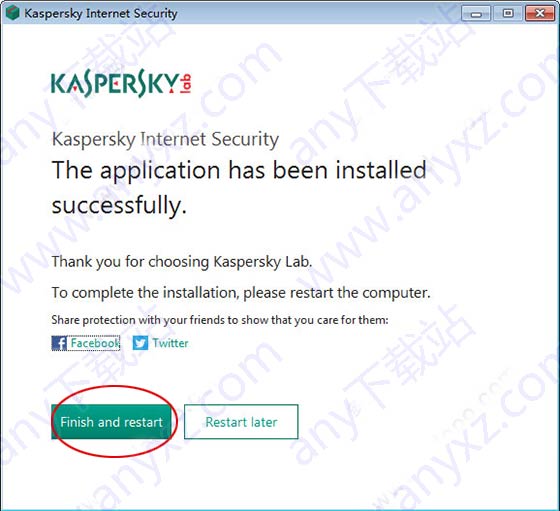Minimize the installer window
560x511 pixels.
[476, 14]
